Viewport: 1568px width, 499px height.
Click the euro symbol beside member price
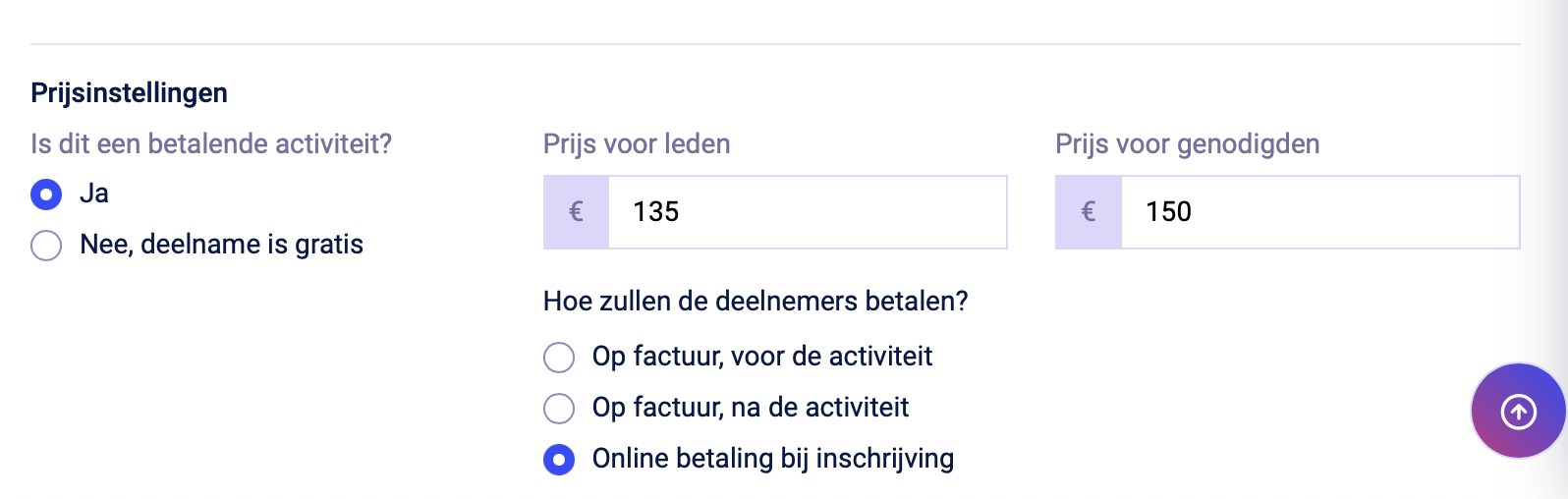point(577,211)
